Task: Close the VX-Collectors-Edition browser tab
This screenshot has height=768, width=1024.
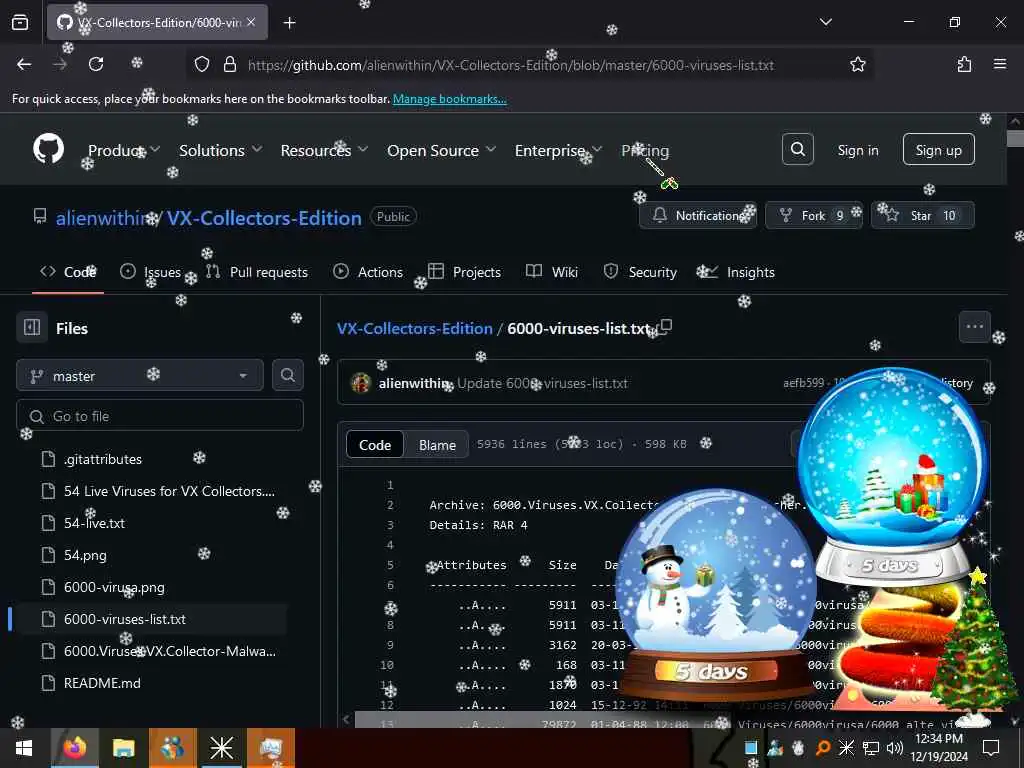Action: [251, 22]
